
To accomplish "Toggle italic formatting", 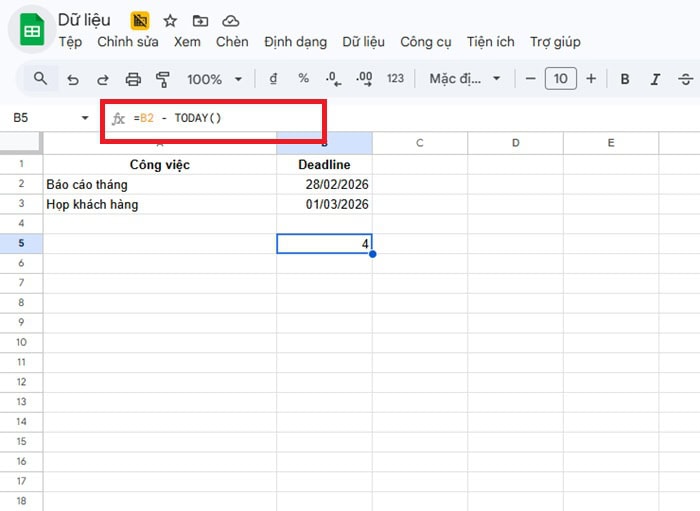I will 655,79.
